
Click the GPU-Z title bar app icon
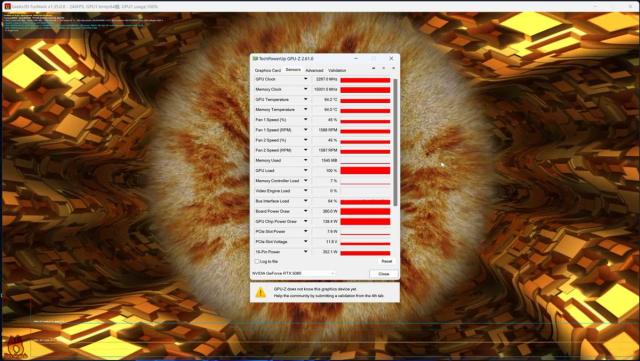coord(256,59)
